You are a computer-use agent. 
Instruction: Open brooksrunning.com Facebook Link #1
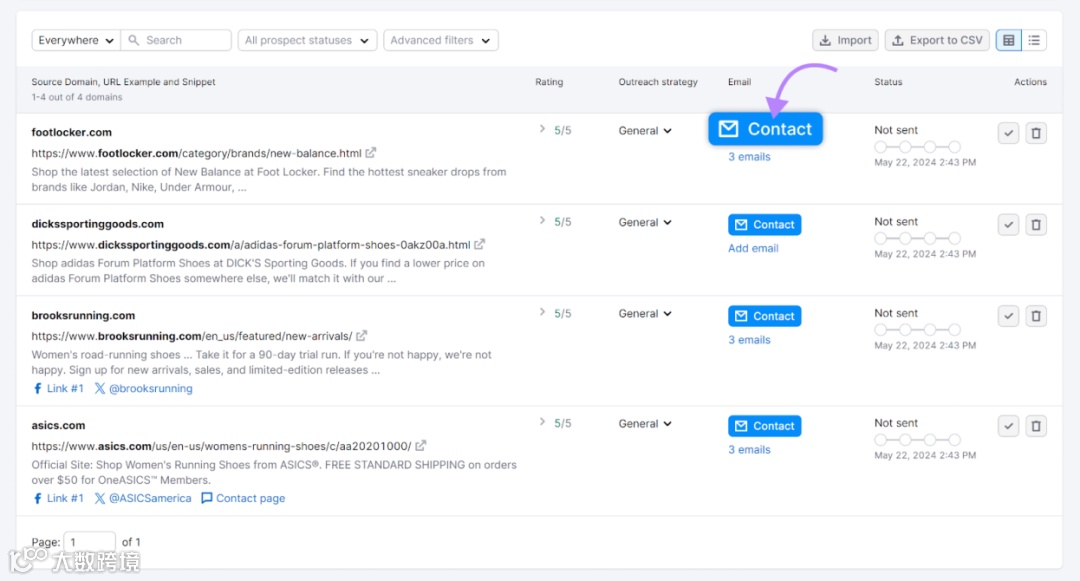[x=58, y=388]
